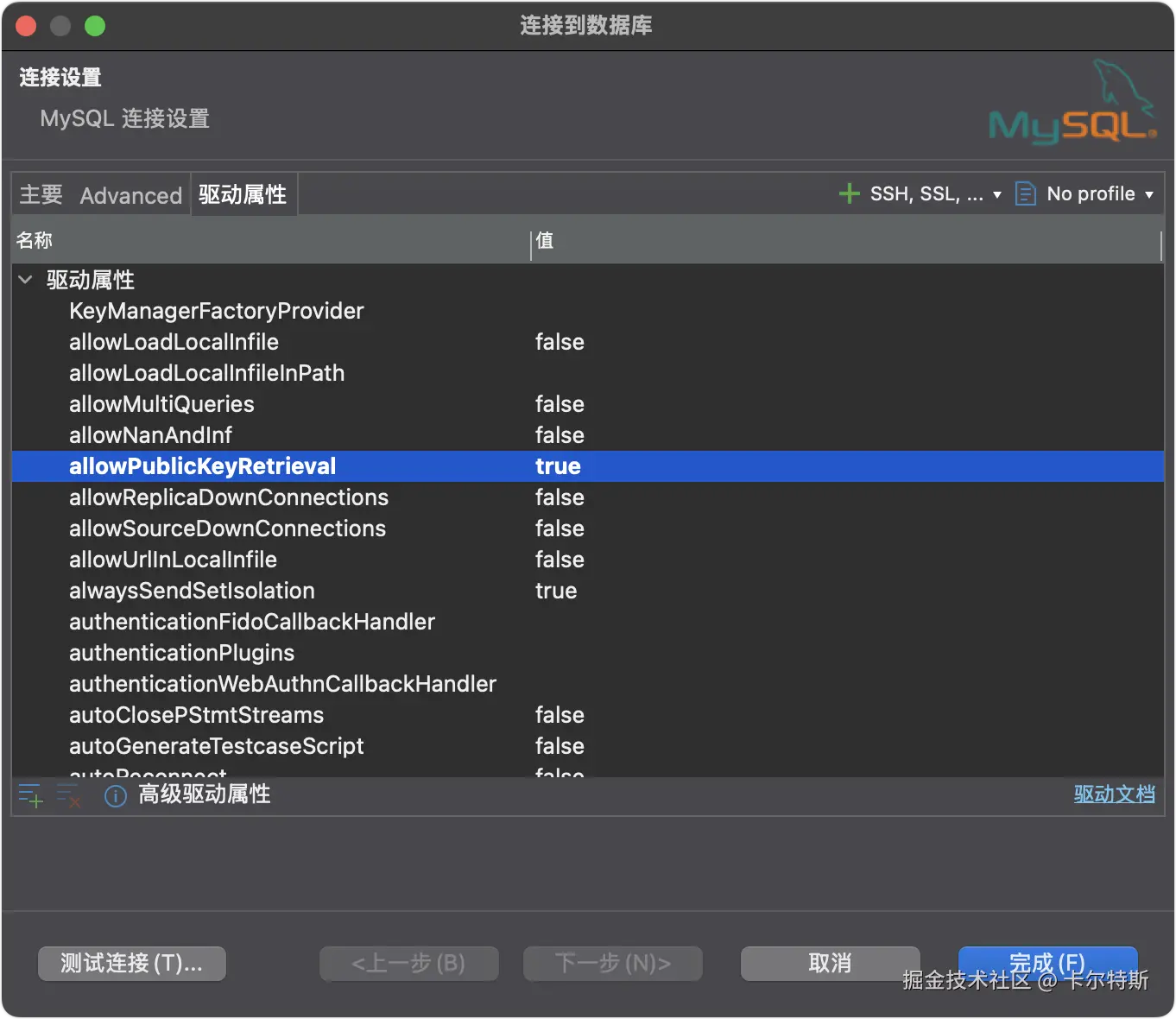
Task: Click the 下一步 (N)> button
Action: [613, 963]
